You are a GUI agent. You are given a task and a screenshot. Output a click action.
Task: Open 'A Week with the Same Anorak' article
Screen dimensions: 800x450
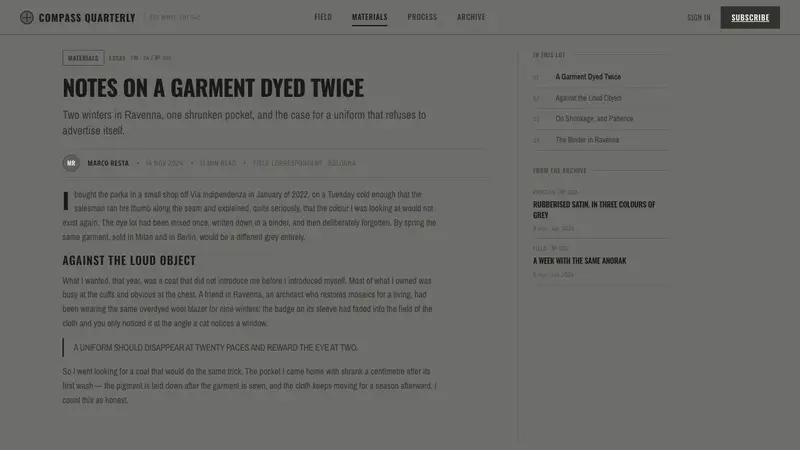[x=579, y=261]
